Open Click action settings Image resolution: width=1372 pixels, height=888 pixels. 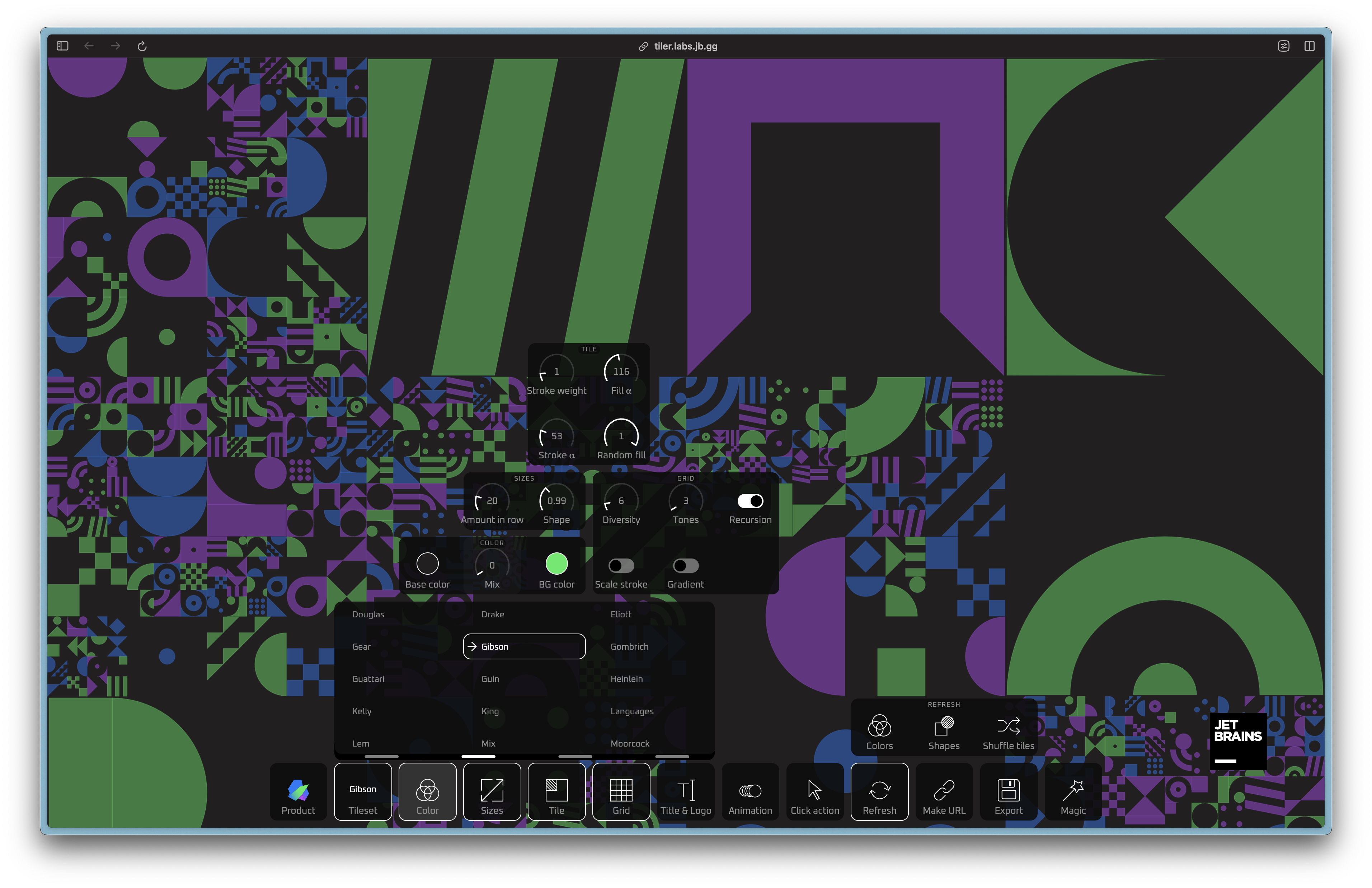click(814, 792)
